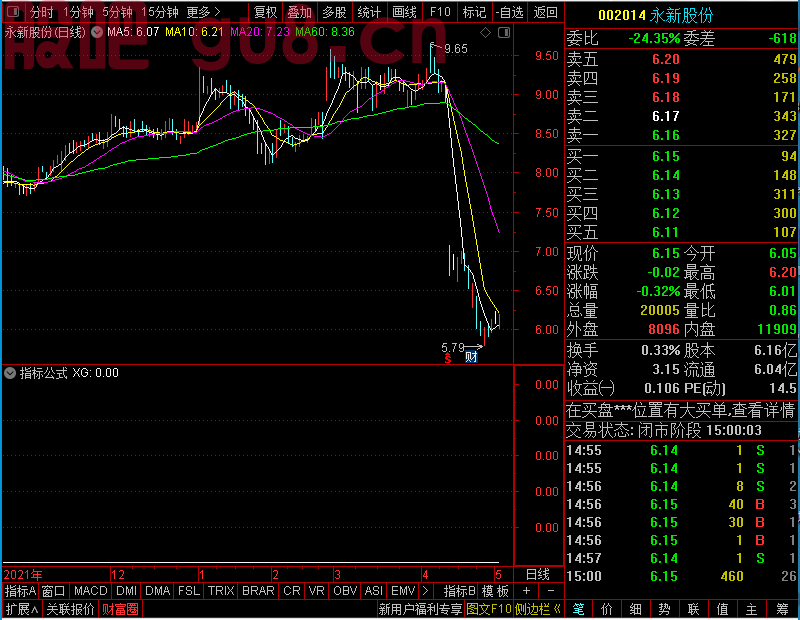This screenshot has height=620, width=800.
Task: Click the 002014 永新股份 stock title
Action: click(655, 15)
